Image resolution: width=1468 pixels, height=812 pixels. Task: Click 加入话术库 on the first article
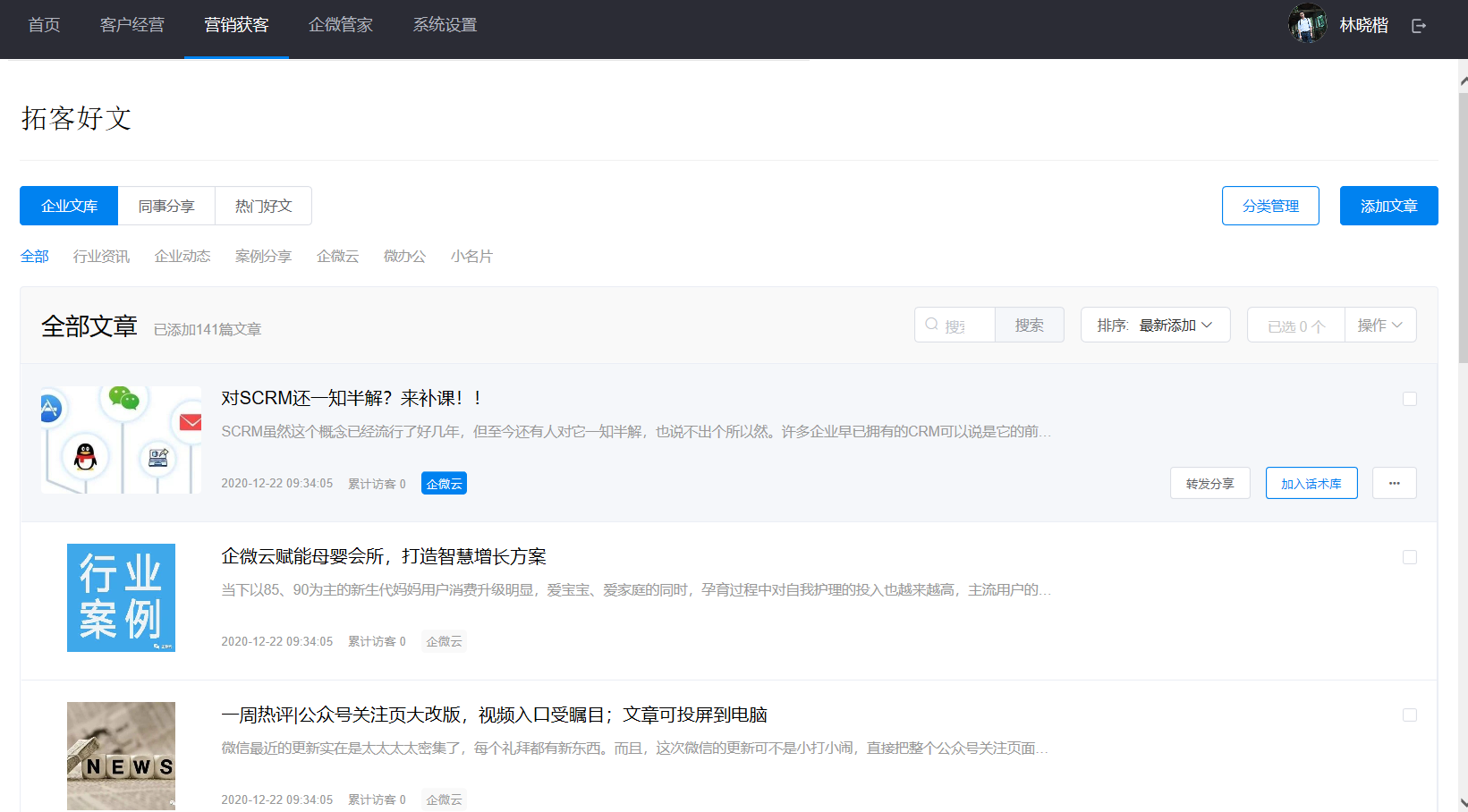tap(1311, 483)
